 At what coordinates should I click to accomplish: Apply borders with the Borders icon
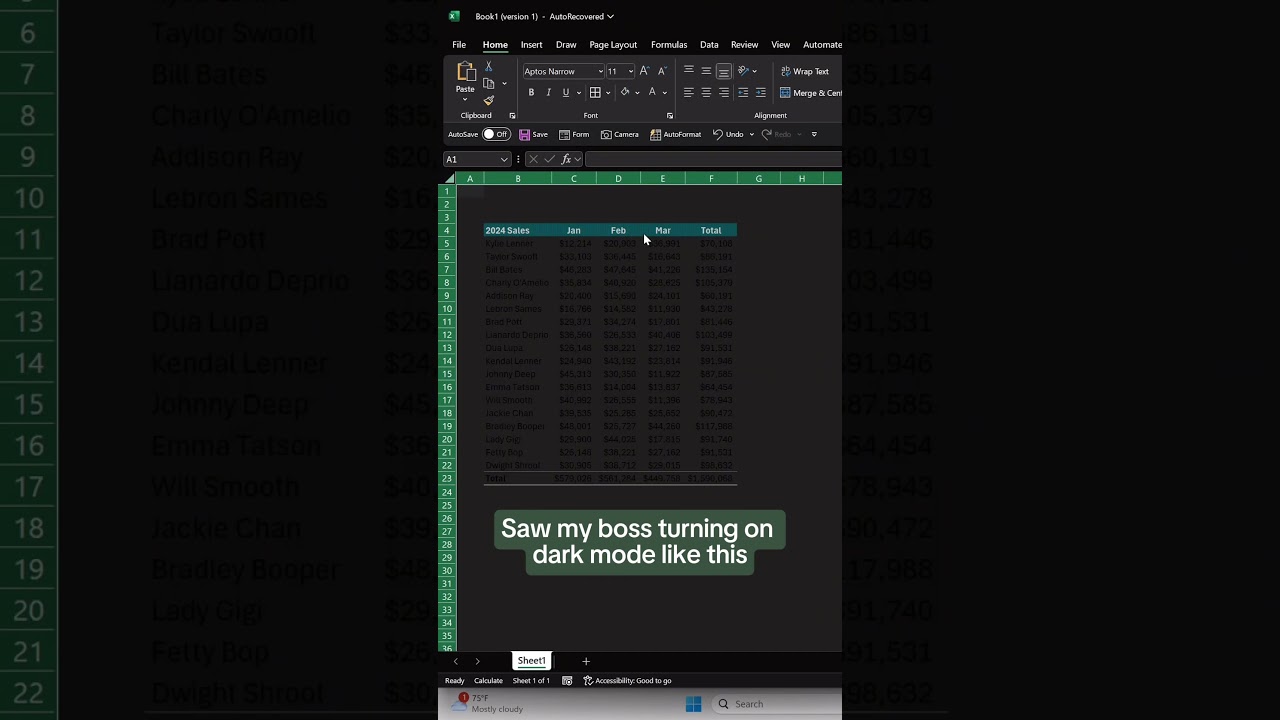click(x=595, y=92)
